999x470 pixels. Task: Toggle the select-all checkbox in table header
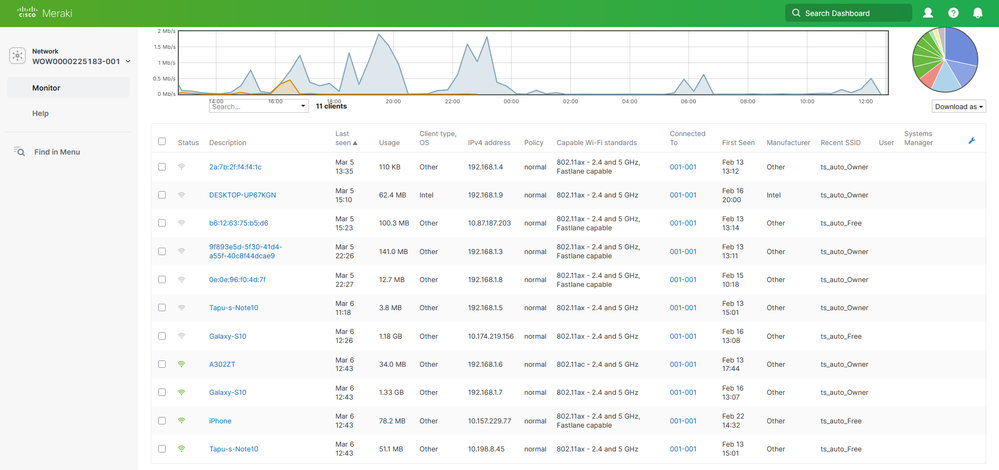162,142
